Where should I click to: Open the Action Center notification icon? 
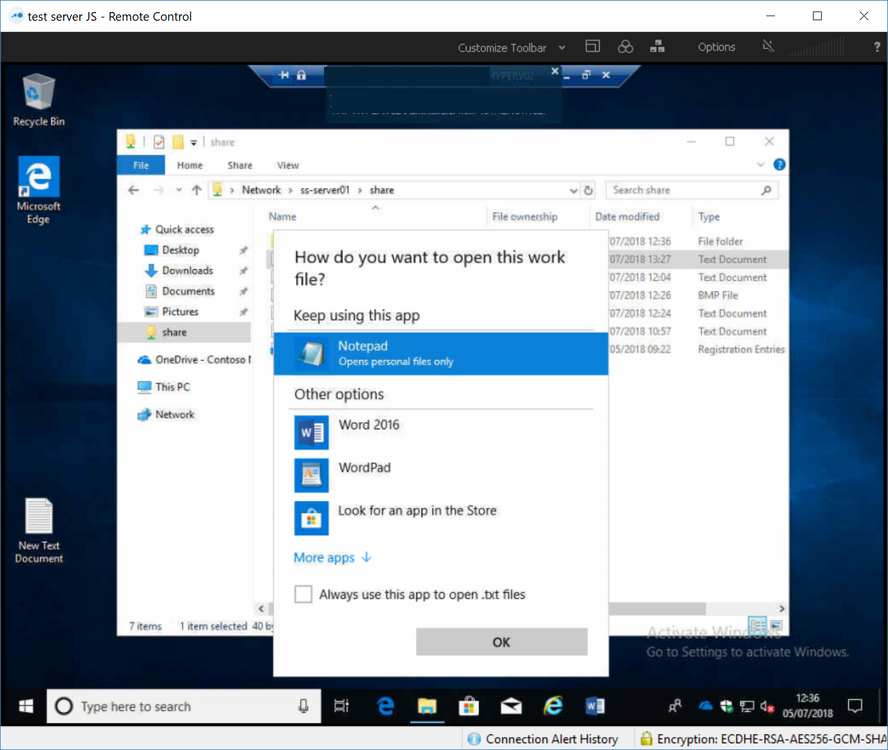(x=855, y=706)
